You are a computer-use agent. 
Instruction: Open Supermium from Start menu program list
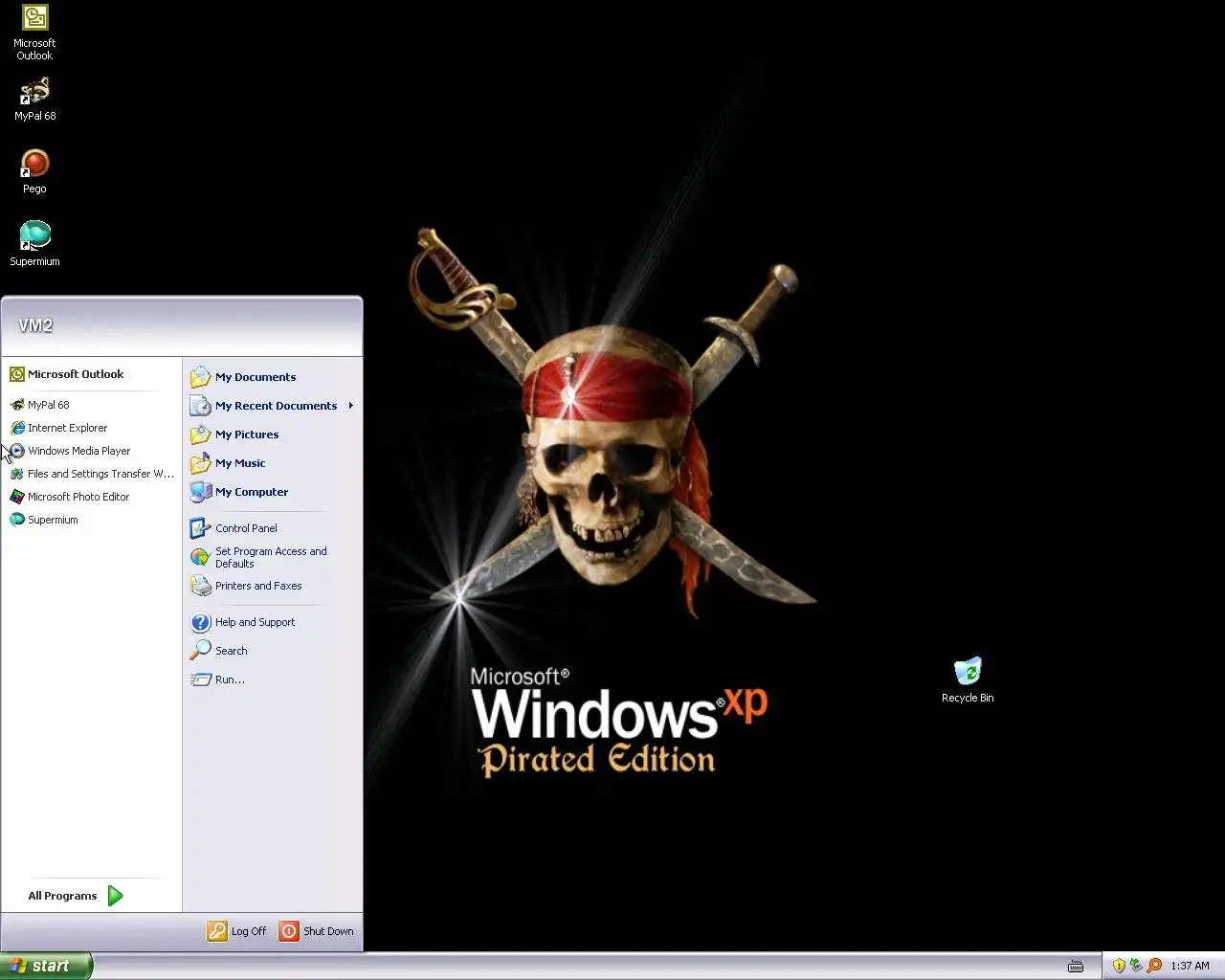pos(92,520)
